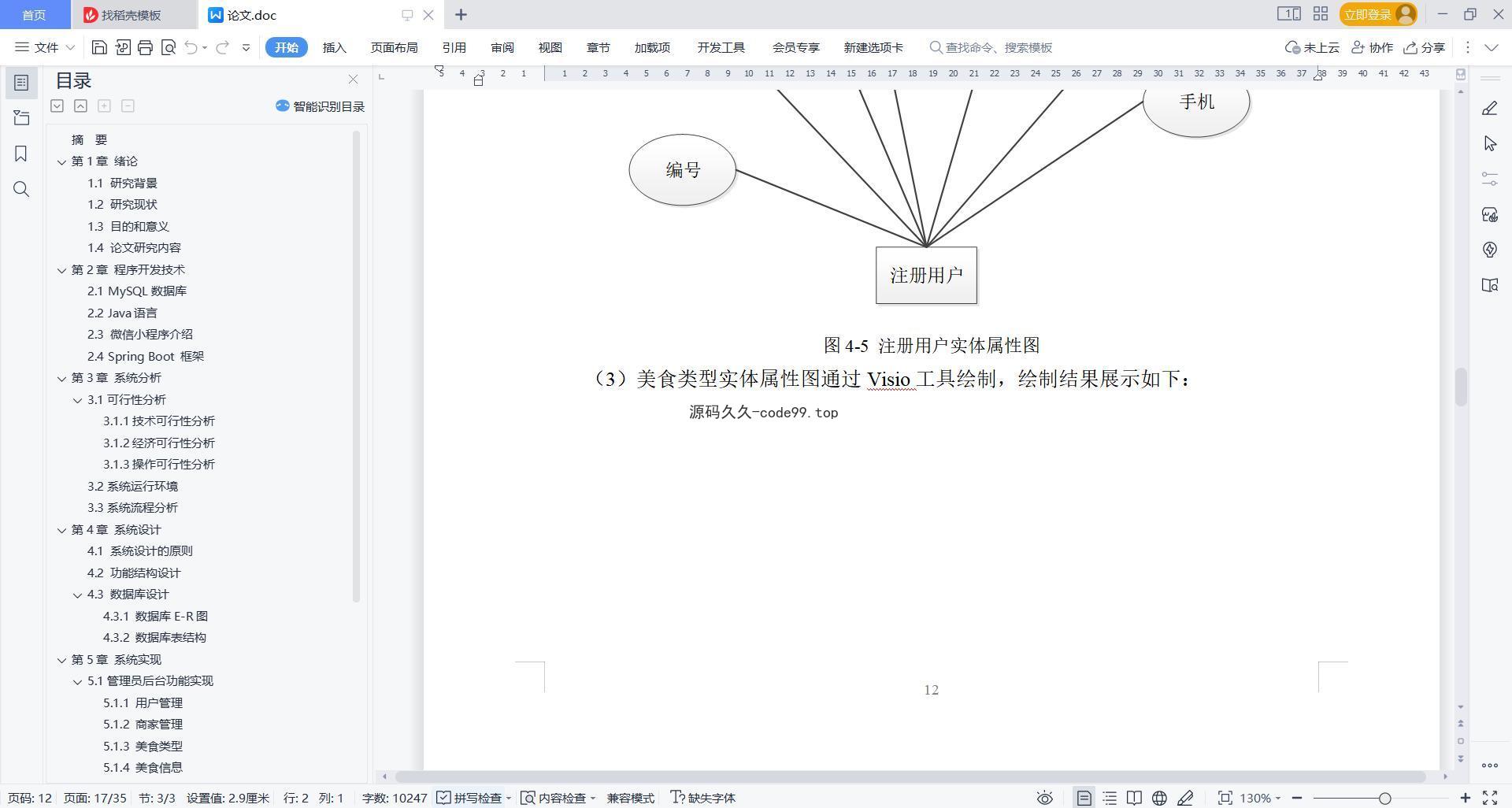Click the undo arrow icon

pyautogui.click(x=191, y=47)
